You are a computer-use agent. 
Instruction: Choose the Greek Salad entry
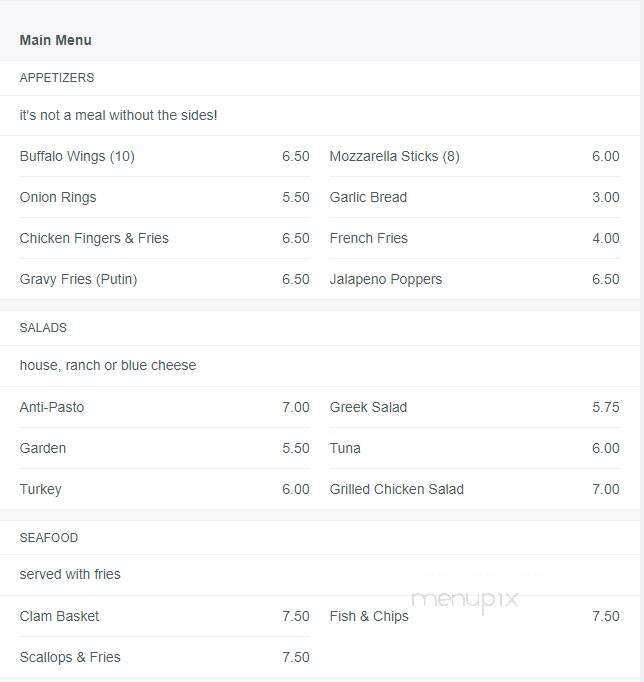coord(368,407)
